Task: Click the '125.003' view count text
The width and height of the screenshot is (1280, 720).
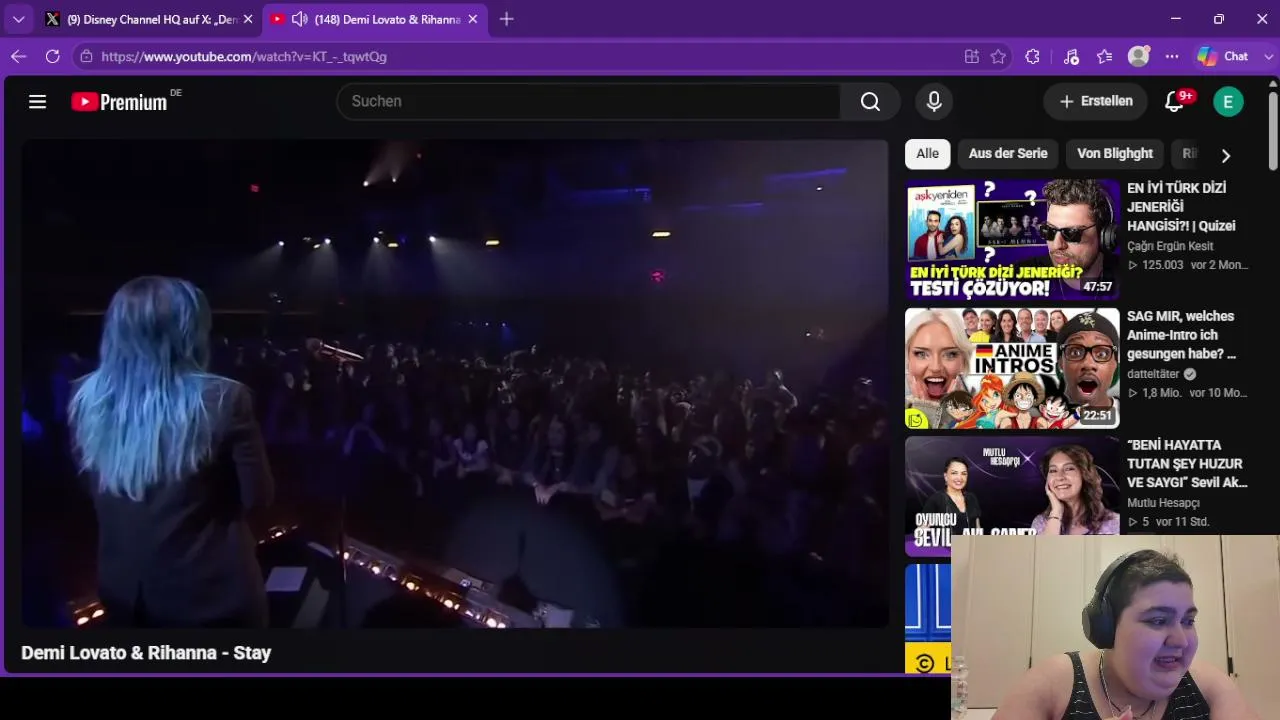Action: tap(1162, 265)
